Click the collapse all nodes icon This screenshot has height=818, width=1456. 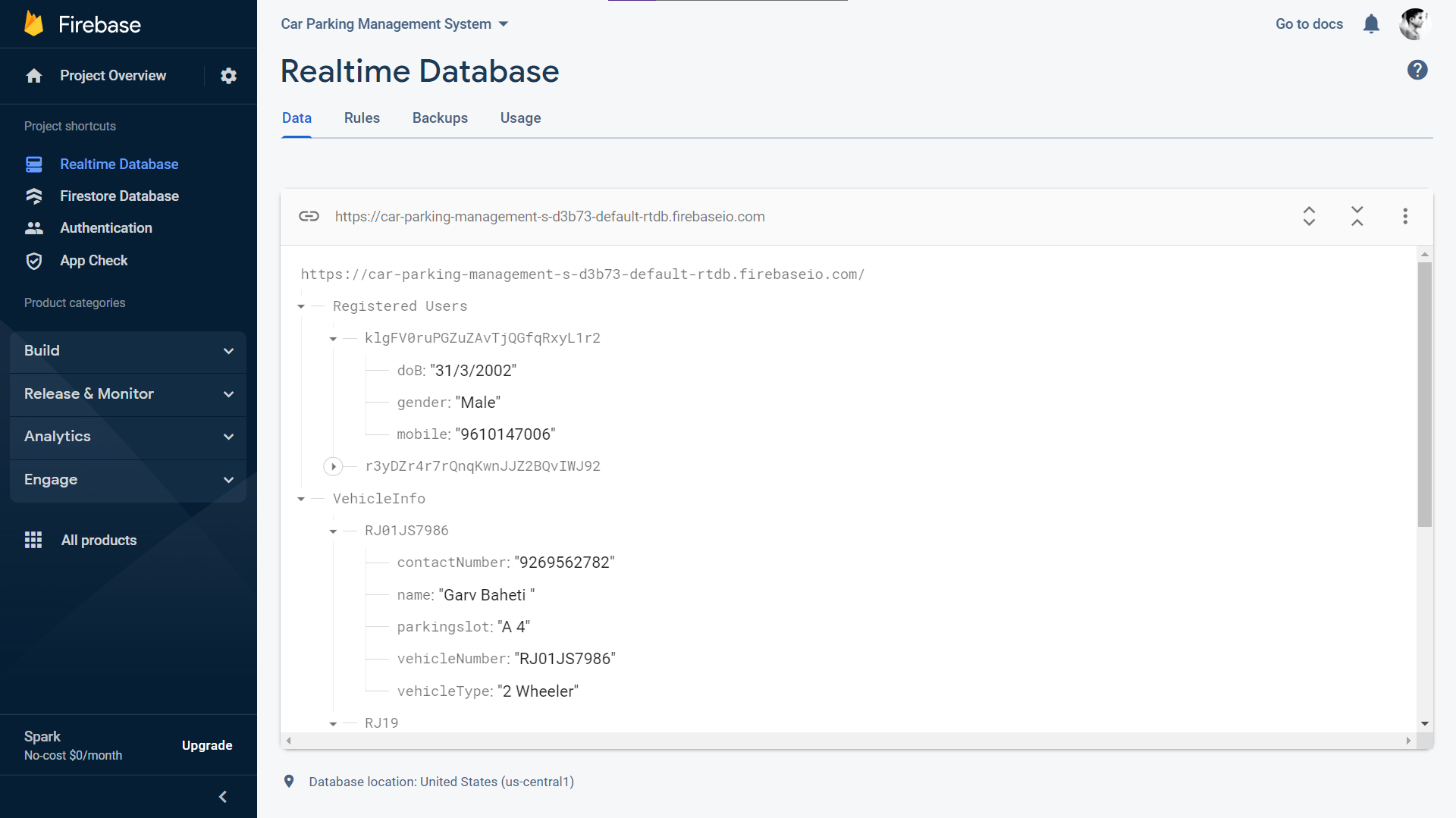[1357, 216]
